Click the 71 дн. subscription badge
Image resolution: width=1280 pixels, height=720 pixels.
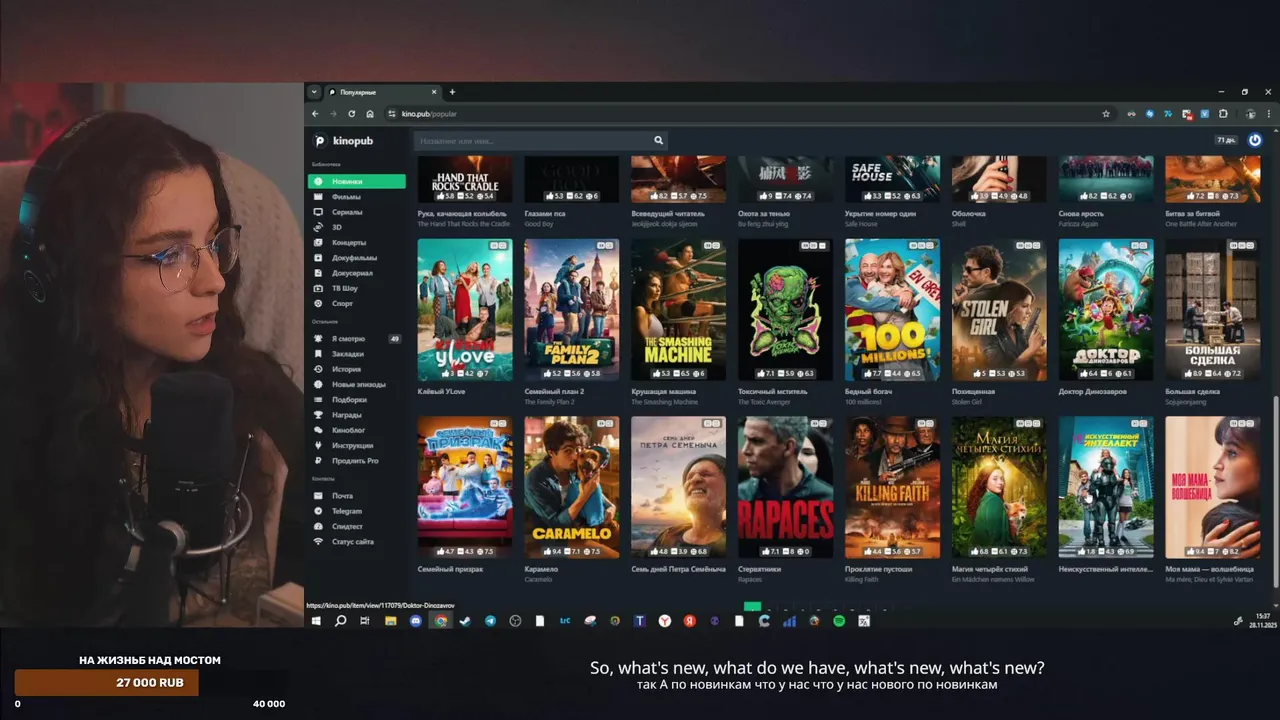point(1225,140)
